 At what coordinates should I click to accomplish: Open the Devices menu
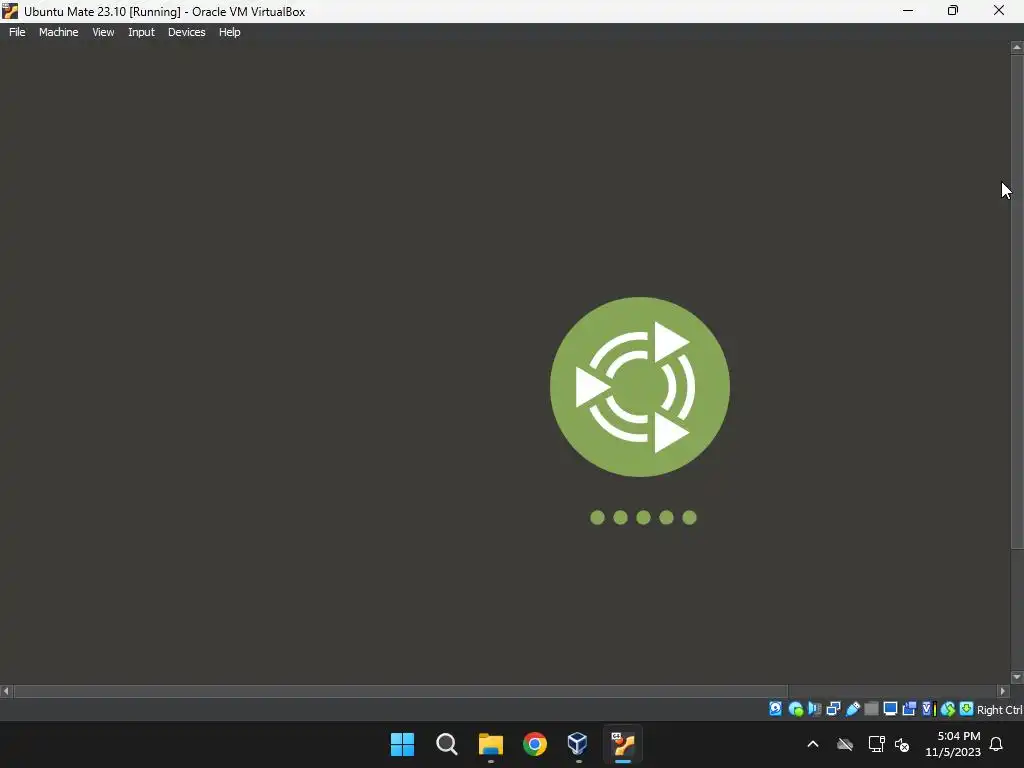click(187, 32)
